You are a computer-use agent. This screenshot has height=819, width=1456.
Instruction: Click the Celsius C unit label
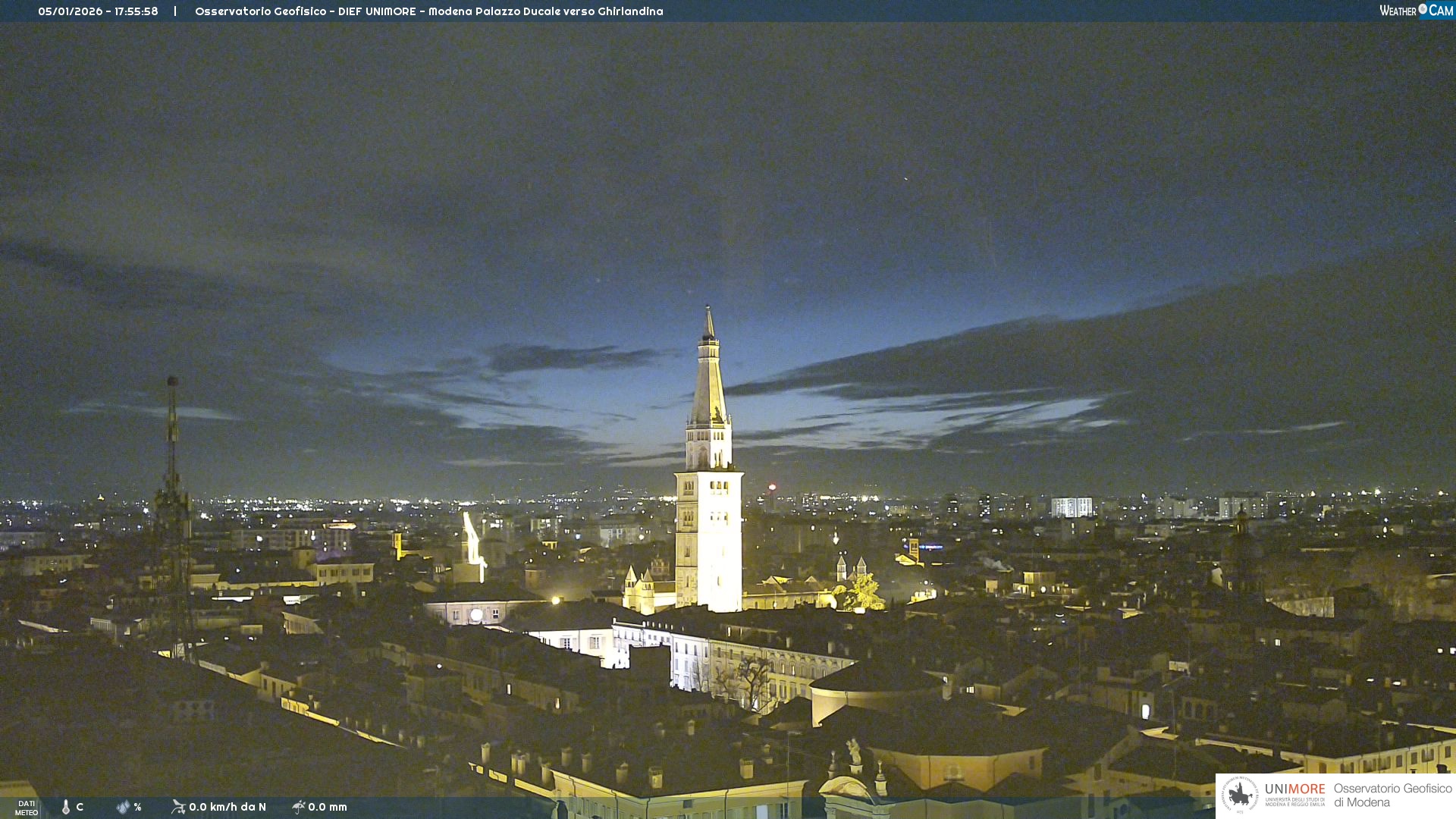(80, 807)
